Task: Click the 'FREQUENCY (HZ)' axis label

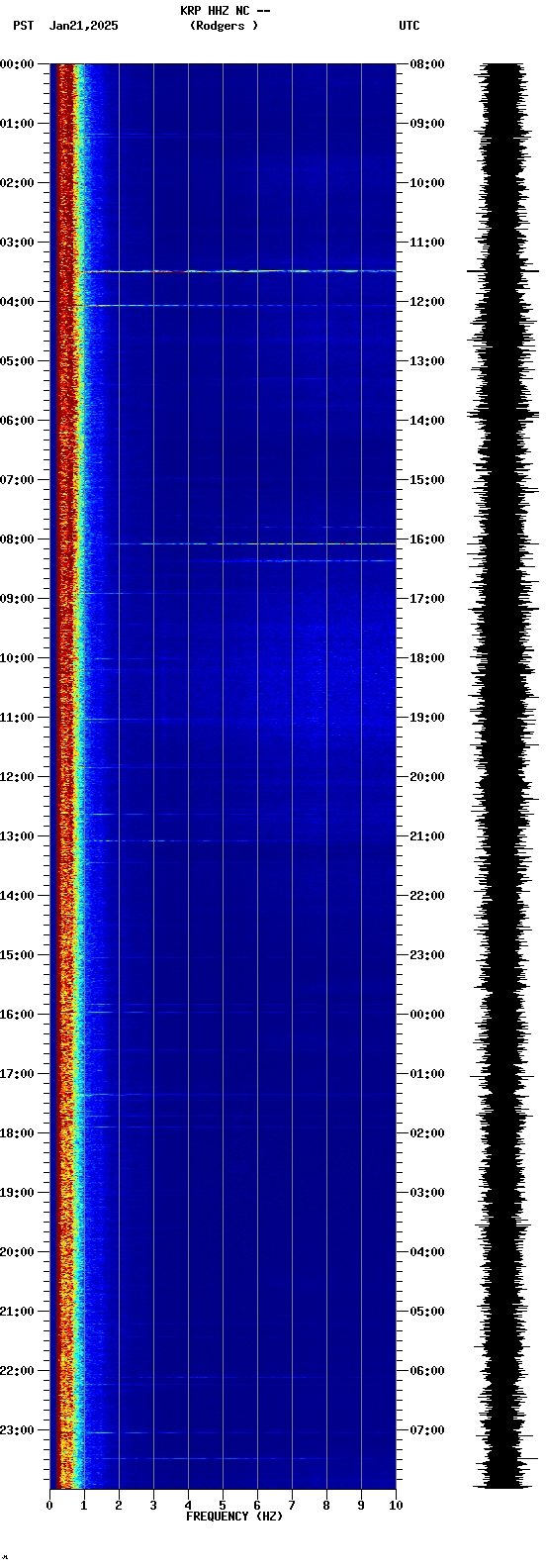Action: pyautogui.click(x=234, y=1517)
